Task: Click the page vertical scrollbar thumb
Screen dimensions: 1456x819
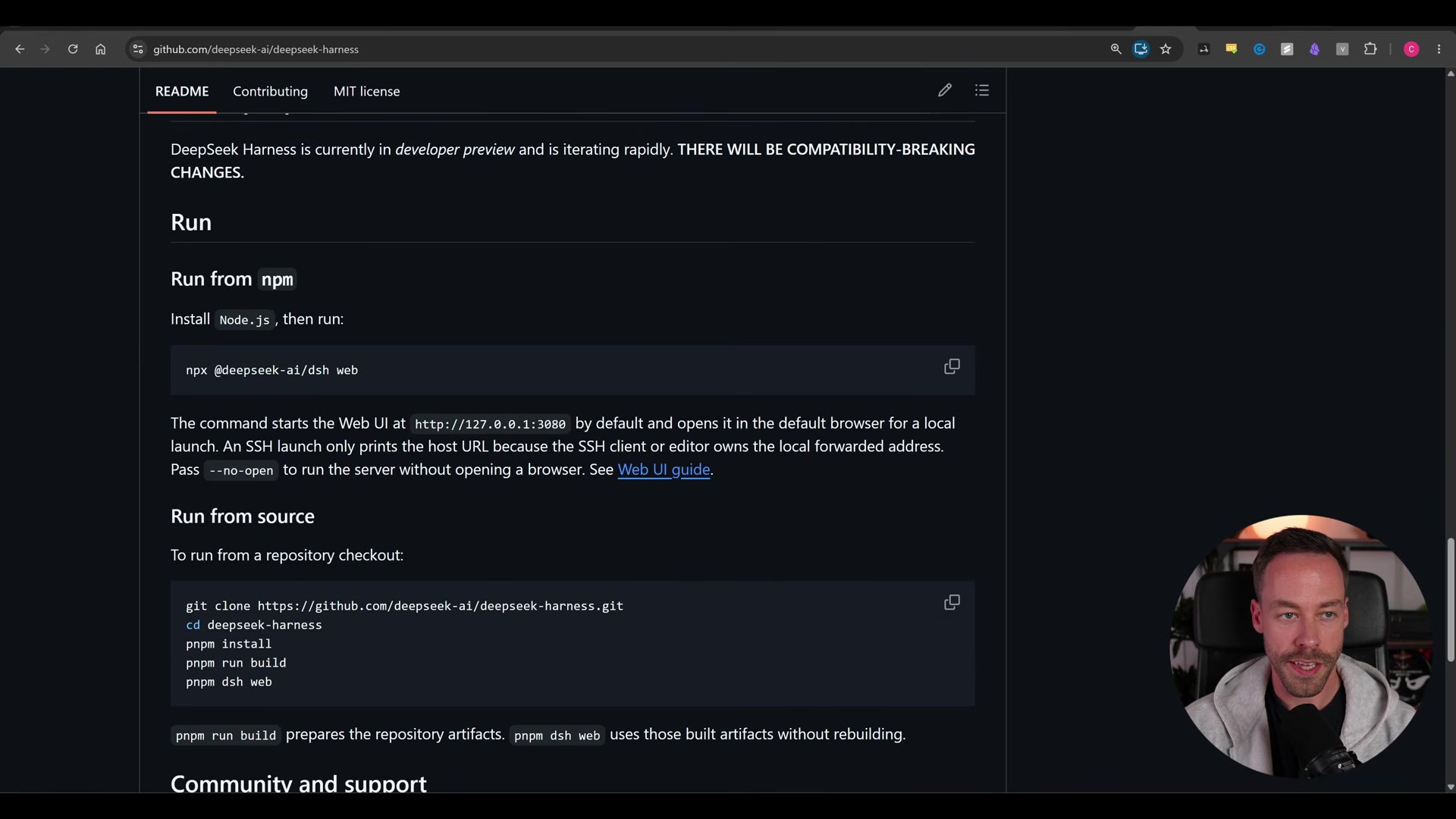Action: [x=1450, y=600]
